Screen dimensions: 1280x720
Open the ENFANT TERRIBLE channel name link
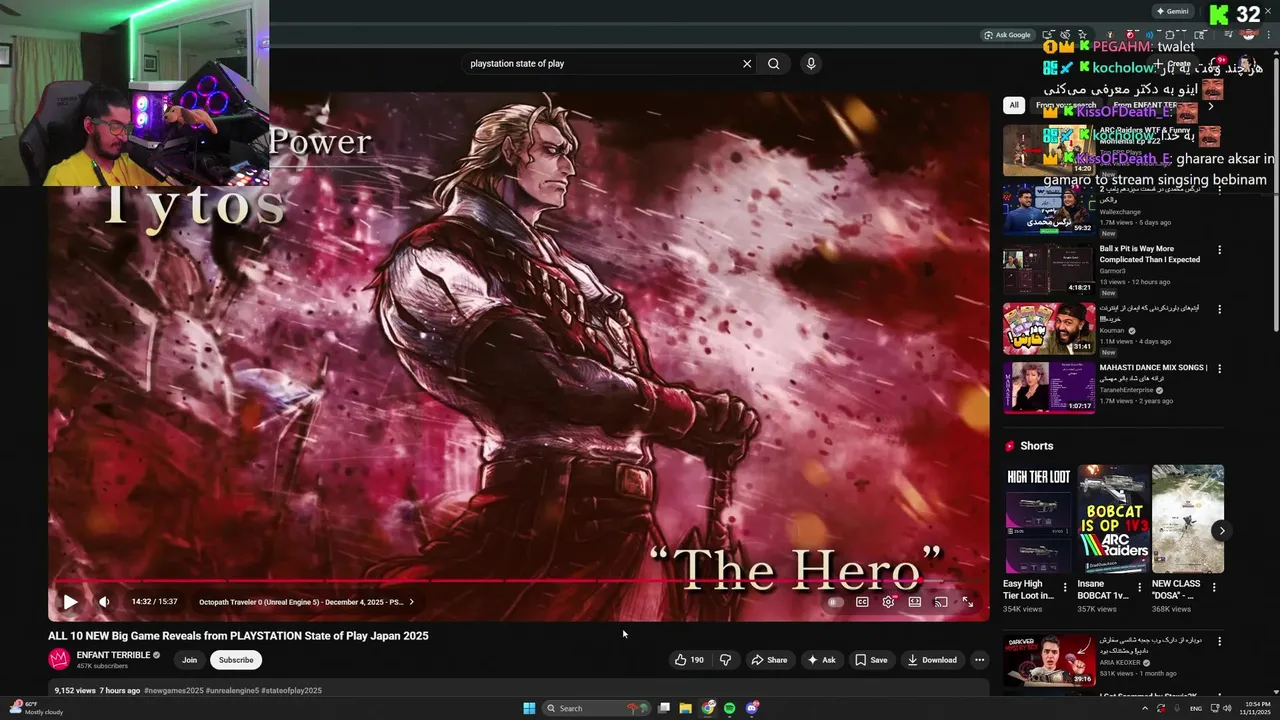(113, 655)
